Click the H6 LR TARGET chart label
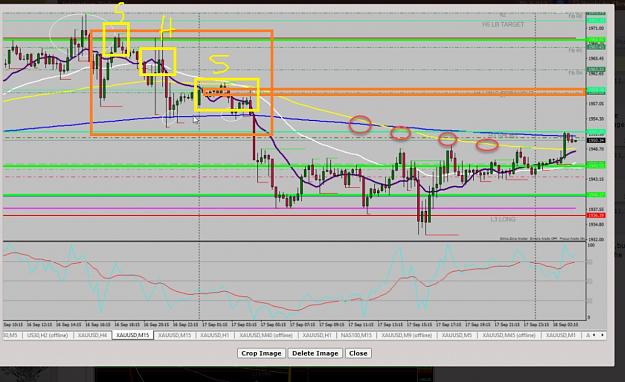Screen dimensions: 625x382 pos(503,25)
